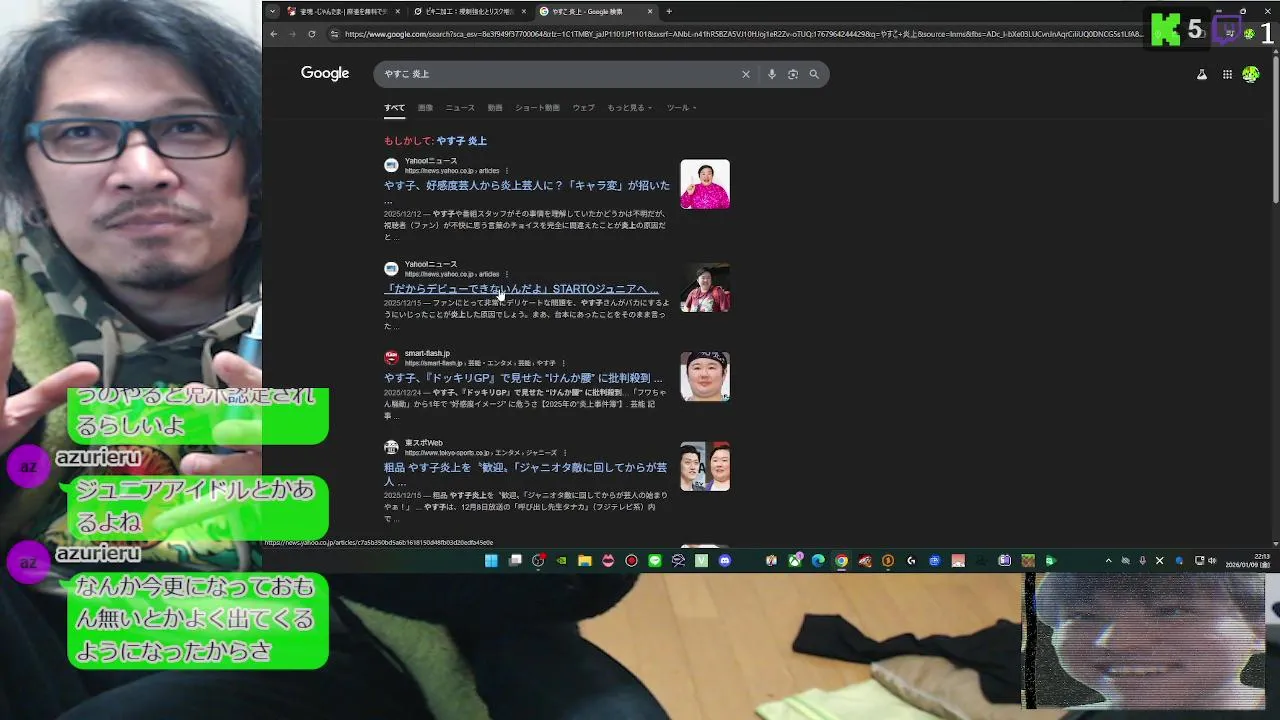
Task: Expand the ツール dropdown
Action: pyautogui.click(x=681, y=108)
